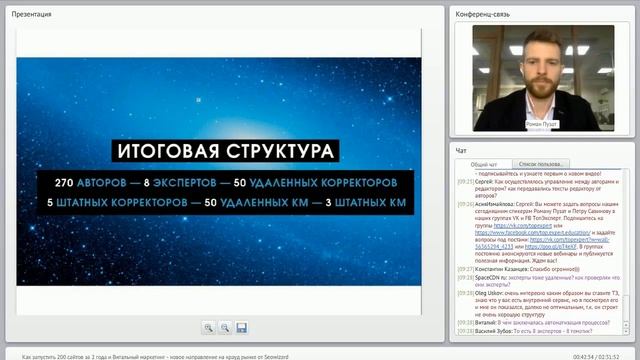640x360 pixels.
Task: Zoom in on the presentation slide
Action: tap(209, 328)
